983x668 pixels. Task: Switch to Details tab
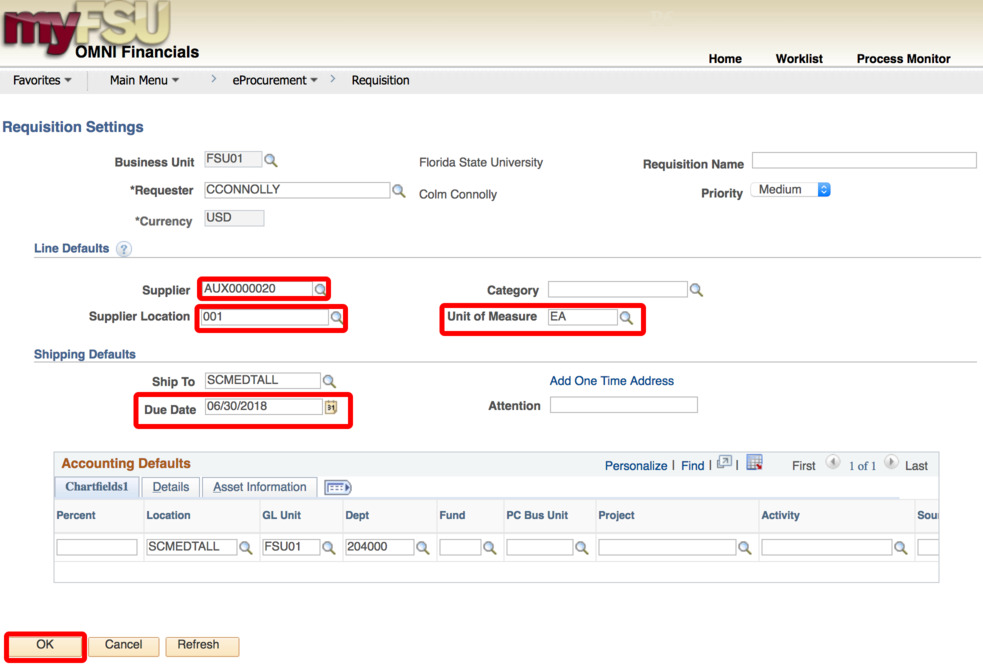[171, 487]
